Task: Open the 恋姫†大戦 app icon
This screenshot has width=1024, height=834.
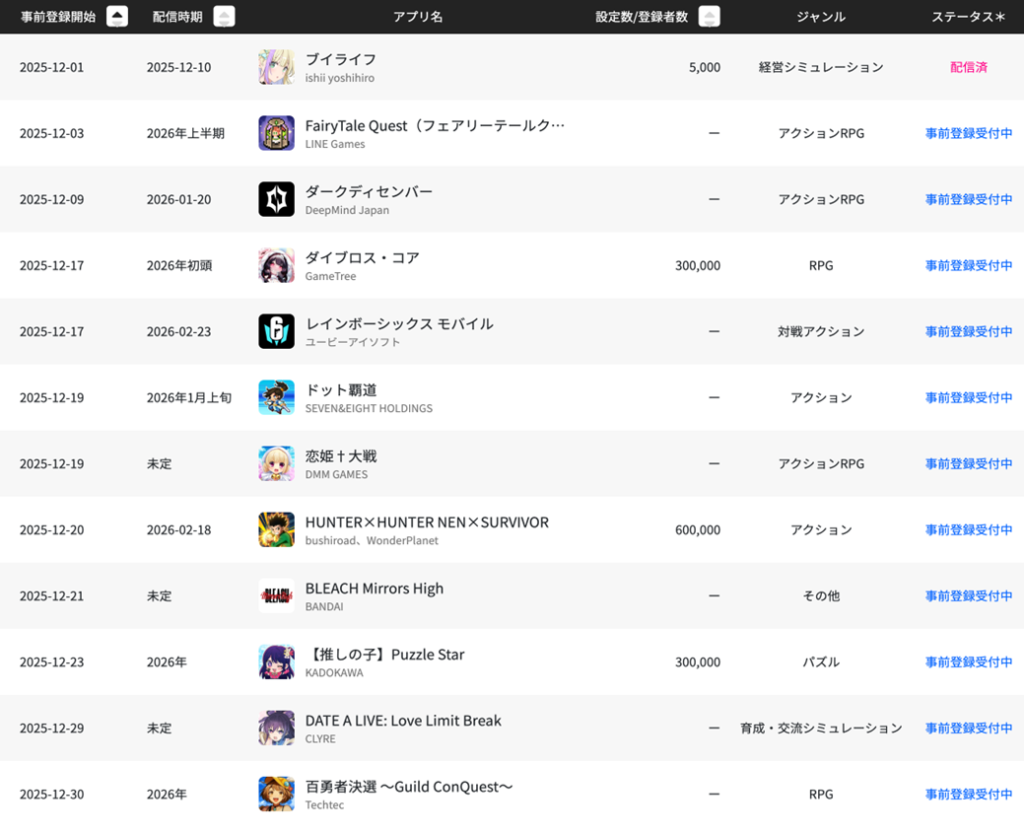Action: [x=276, y=463]
